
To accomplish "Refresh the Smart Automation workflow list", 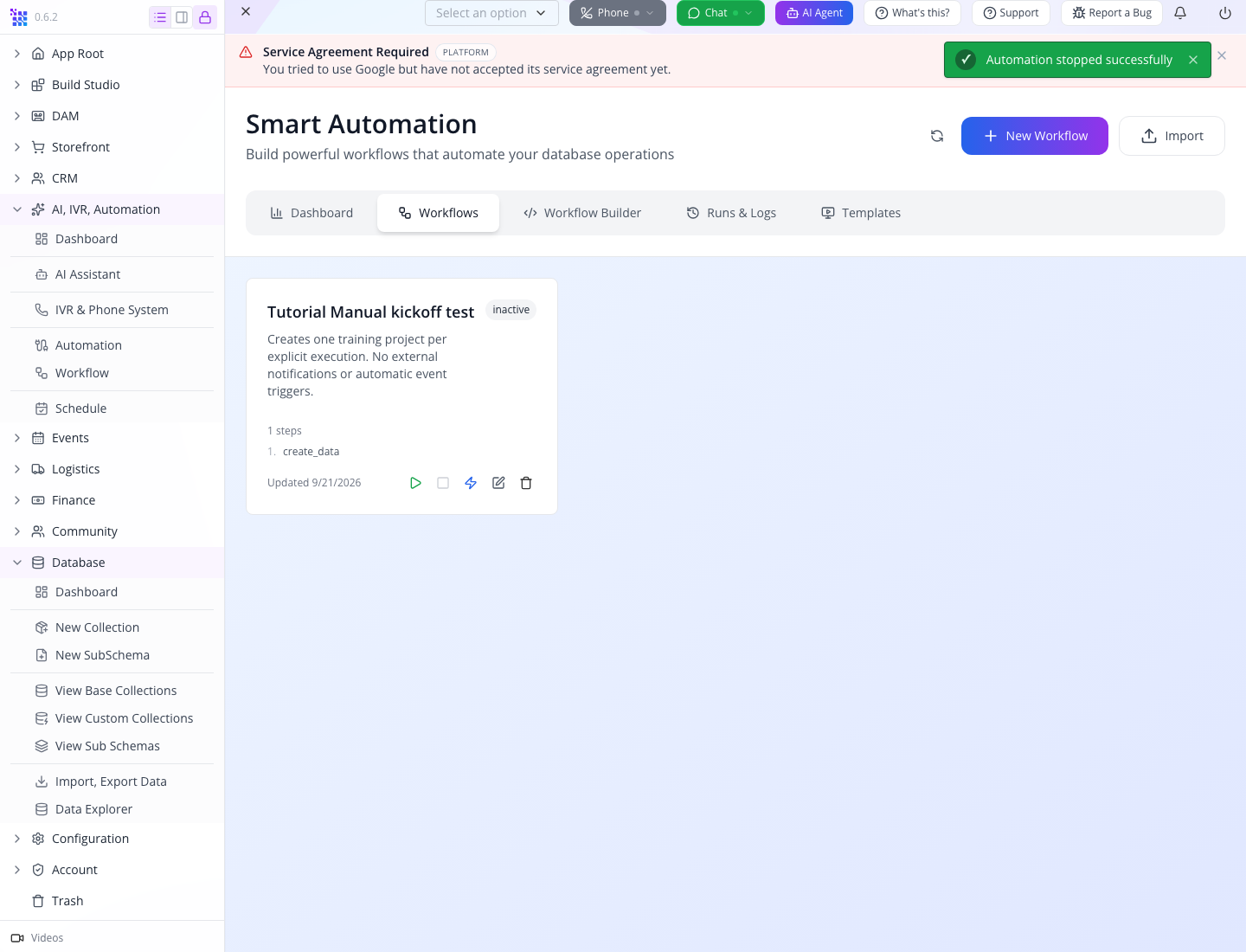I will (x=937, y=136).
